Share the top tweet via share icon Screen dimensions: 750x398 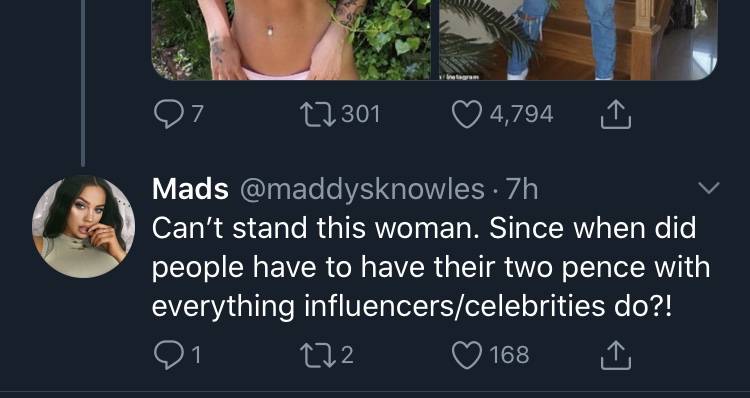pos(616,114)
